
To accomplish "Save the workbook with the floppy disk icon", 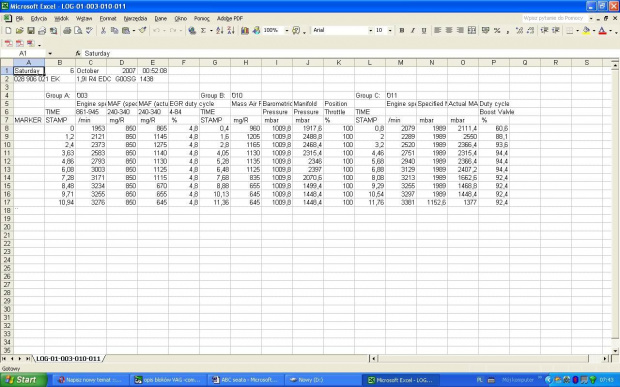I will (x=30, y=30).
